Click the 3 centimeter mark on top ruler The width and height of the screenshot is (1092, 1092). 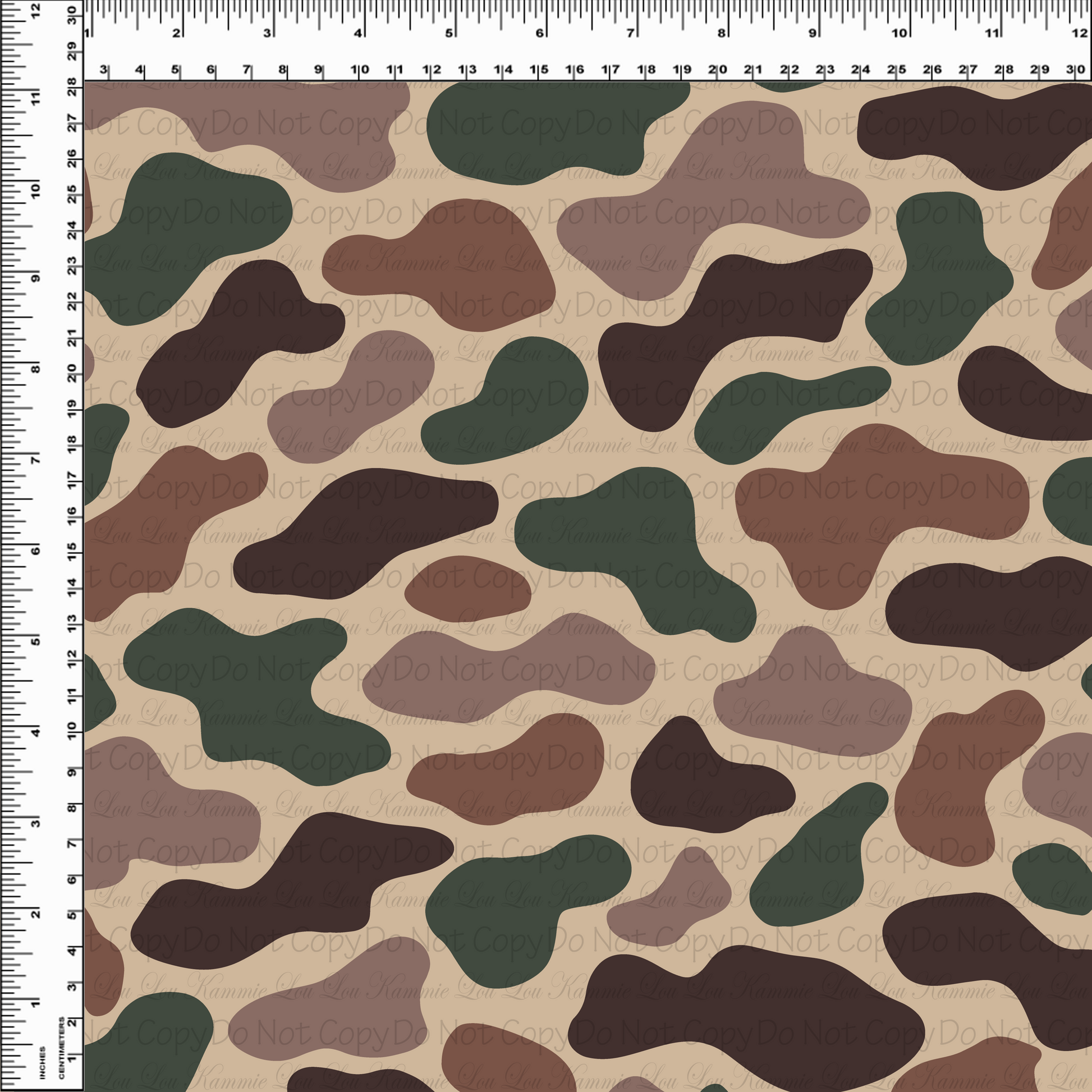coord(104,70)
